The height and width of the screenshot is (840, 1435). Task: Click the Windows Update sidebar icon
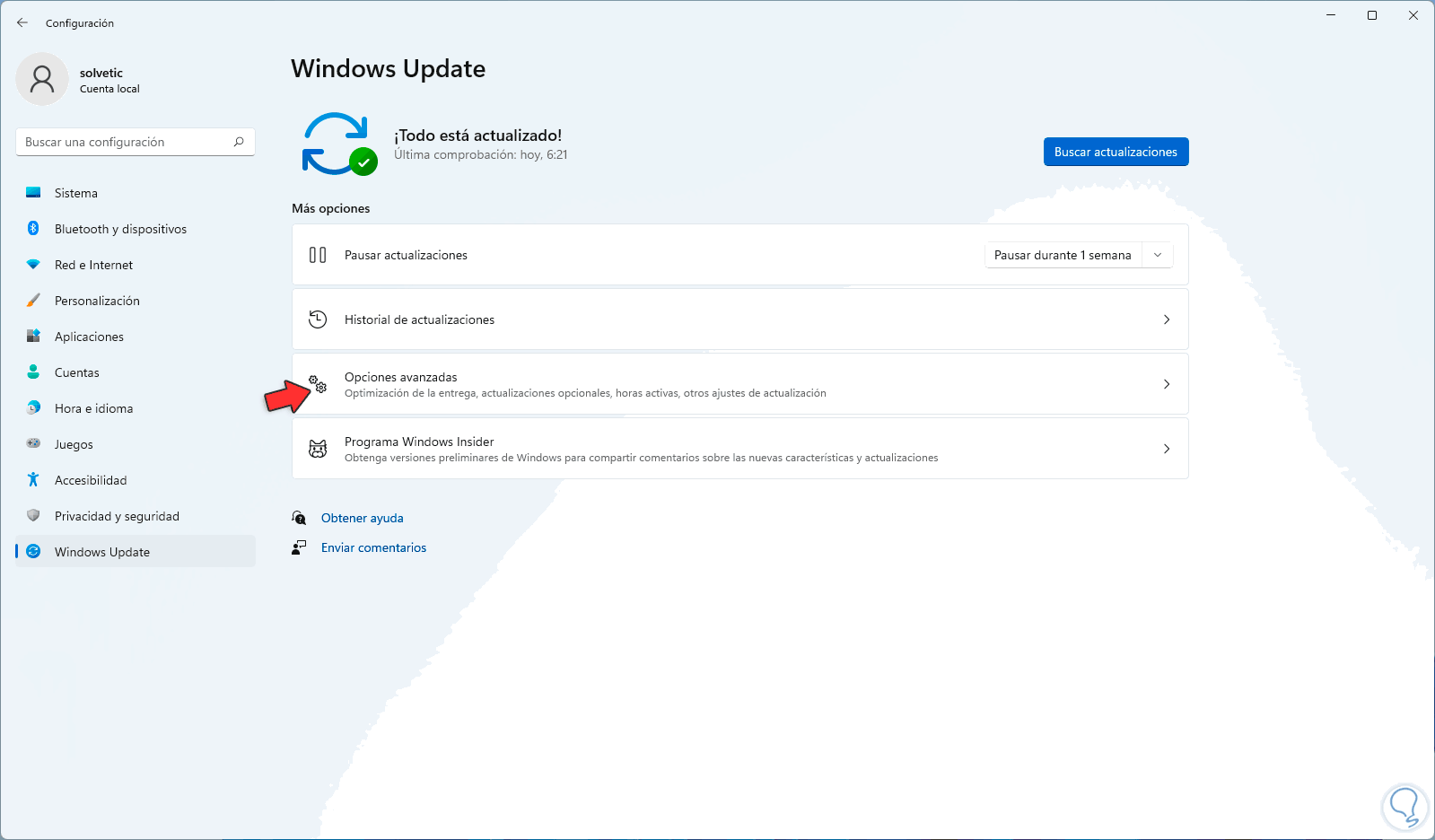(33, 552)
